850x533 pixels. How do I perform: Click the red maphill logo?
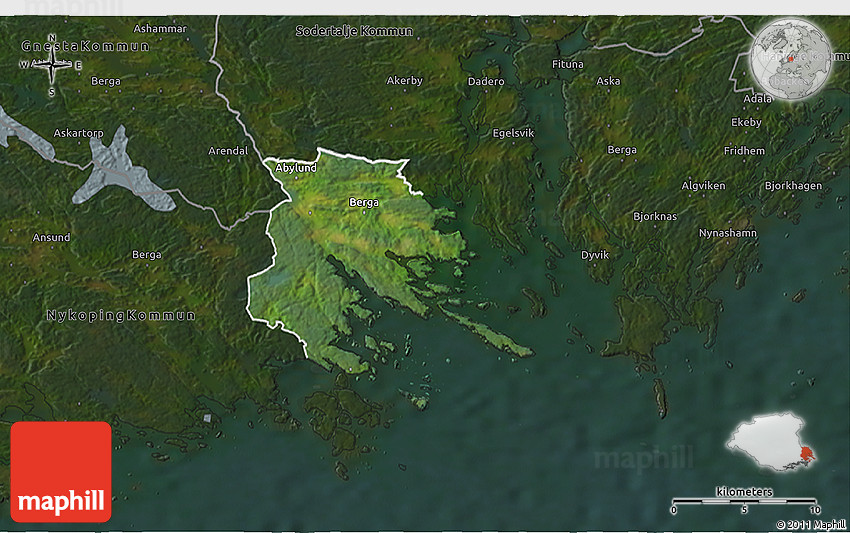click(x=61, y=472)
